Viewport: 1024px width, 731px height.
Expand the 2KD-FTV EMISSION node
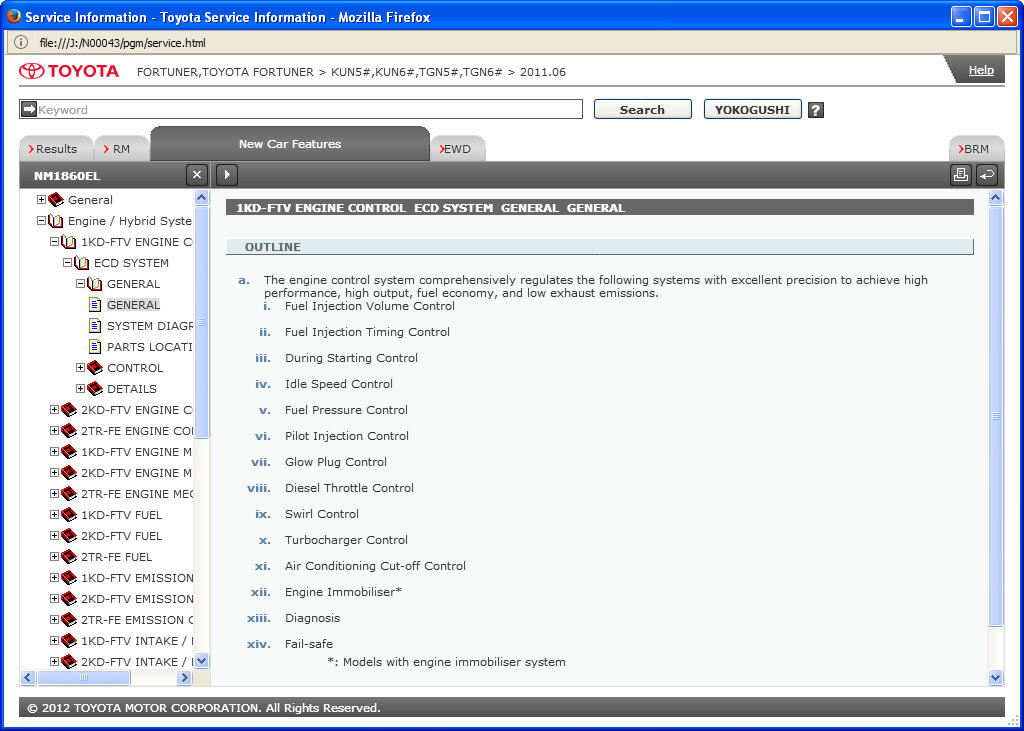point(55,598)
